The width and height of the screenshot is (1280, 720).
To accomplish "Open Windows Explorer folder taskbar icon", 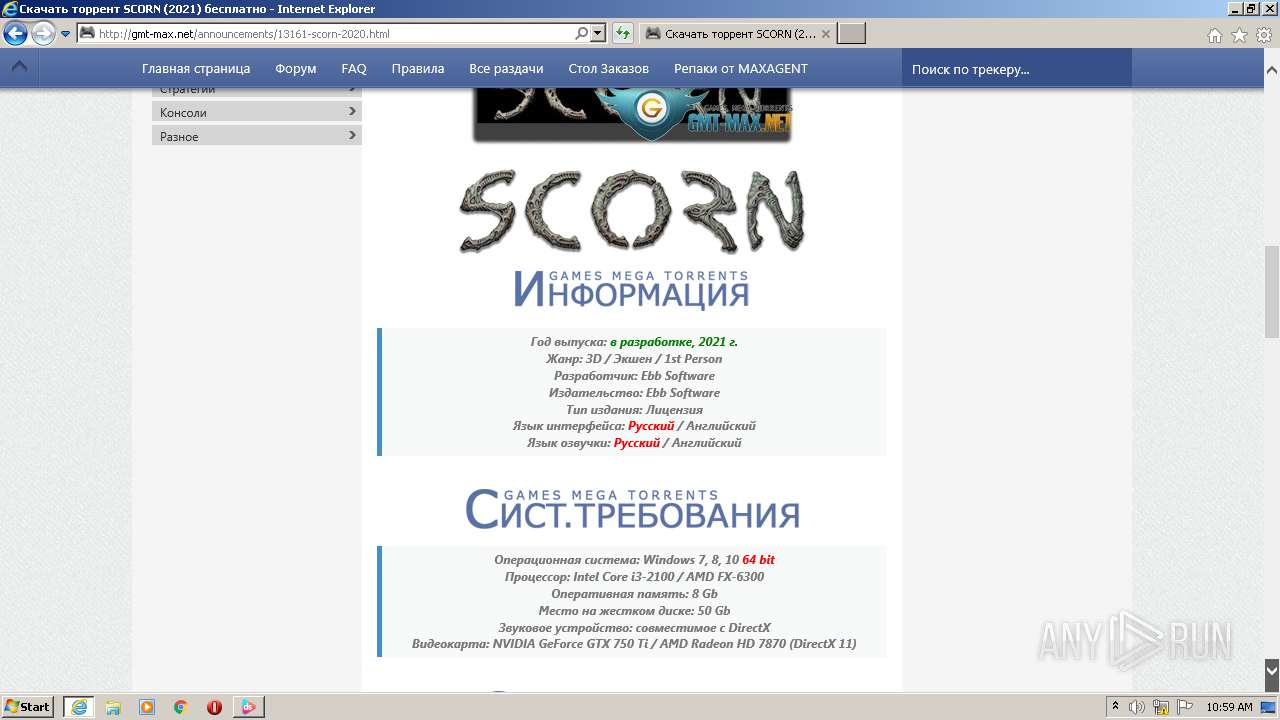I will 113,706.
